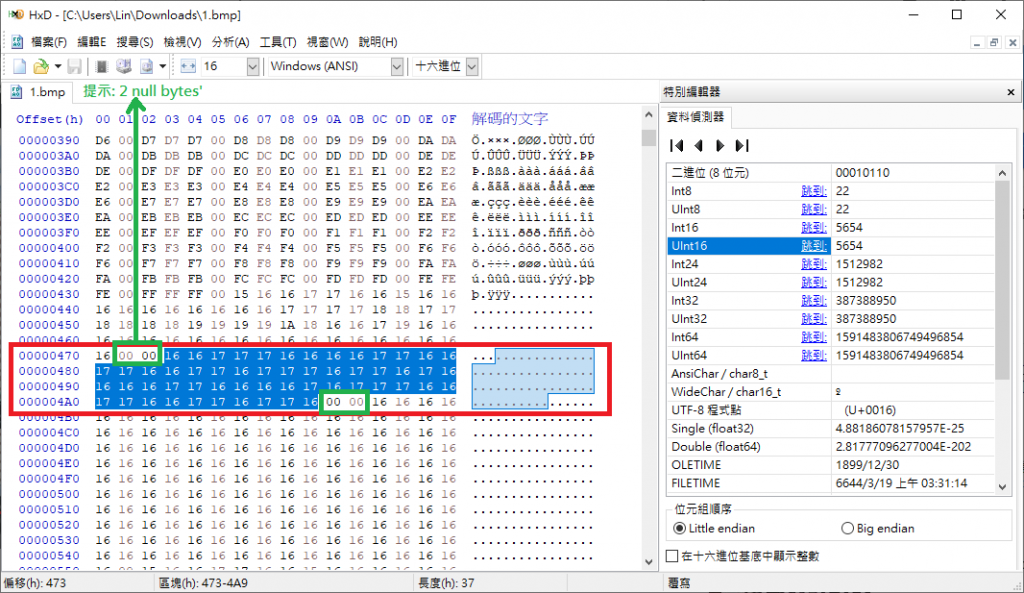Click the Save floppy disk icon
This screenshot has width=1024, height=593.
tap(74, 66)
